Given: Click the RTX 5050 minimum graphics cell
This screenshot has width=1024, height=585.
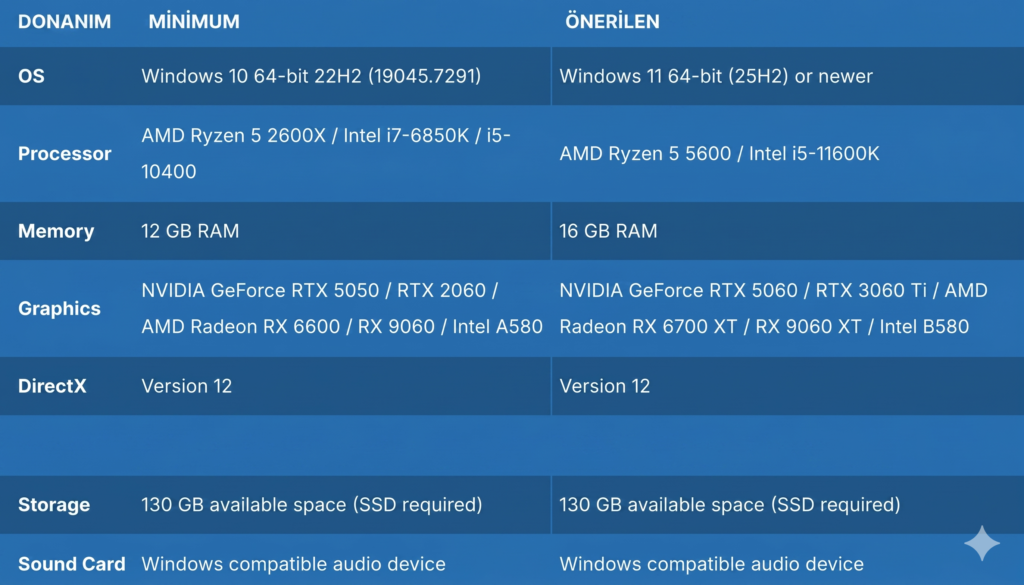Looking at the screenshot, I should (342, 308).
